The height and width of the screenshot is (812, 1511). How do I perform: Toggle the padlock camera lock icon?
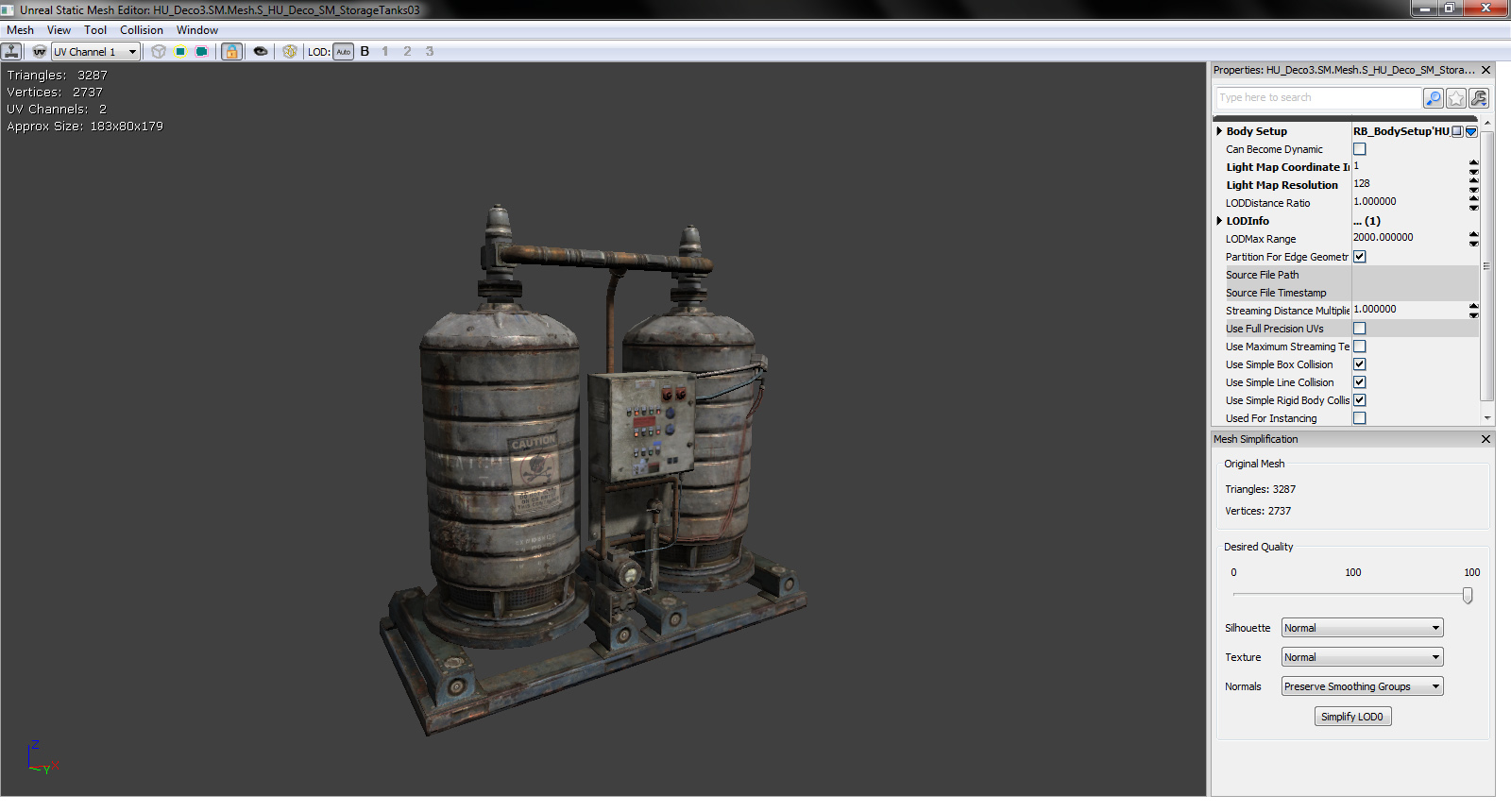click(231, 52)
